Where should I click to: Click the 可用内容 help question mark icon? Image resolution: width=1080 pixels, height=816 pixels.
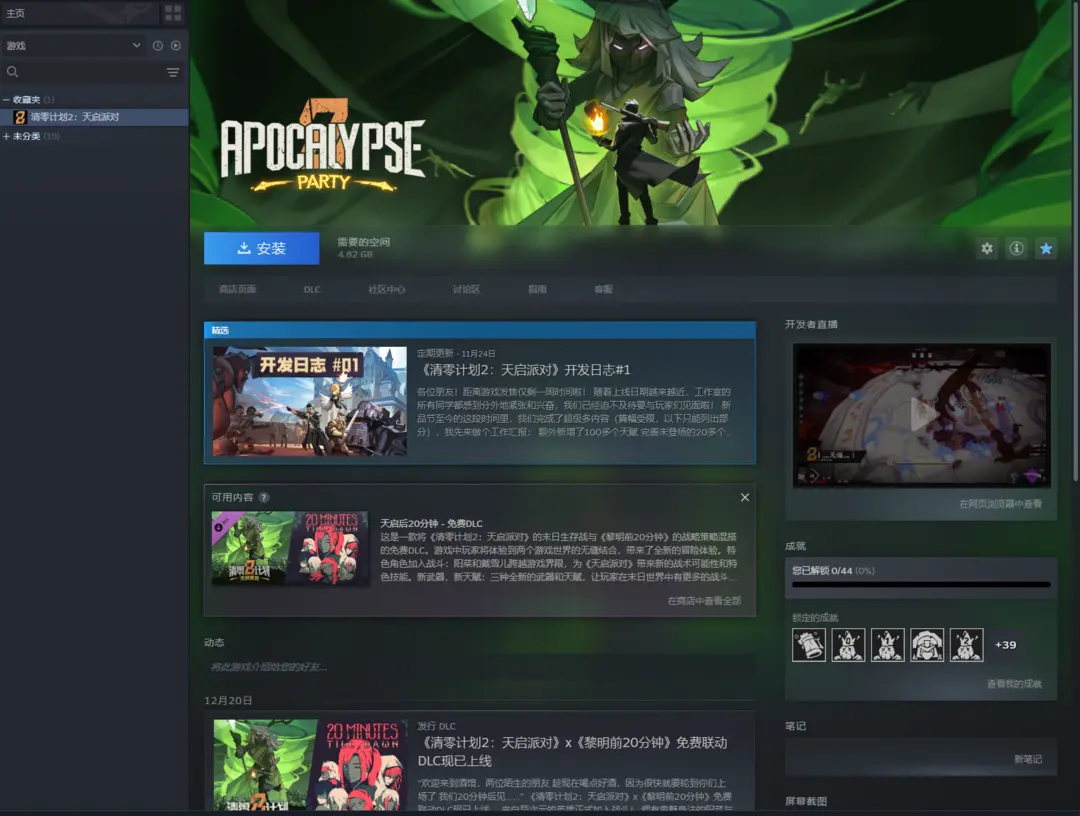[x=264, y=497]
